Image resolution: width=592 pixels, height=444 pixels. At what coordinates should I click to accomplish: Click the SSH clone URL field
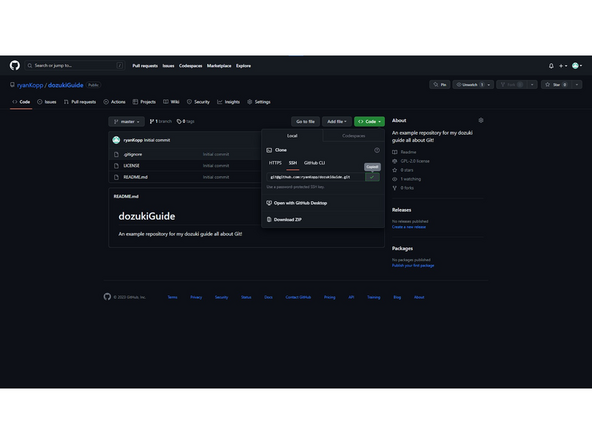[x=316, y=177]
